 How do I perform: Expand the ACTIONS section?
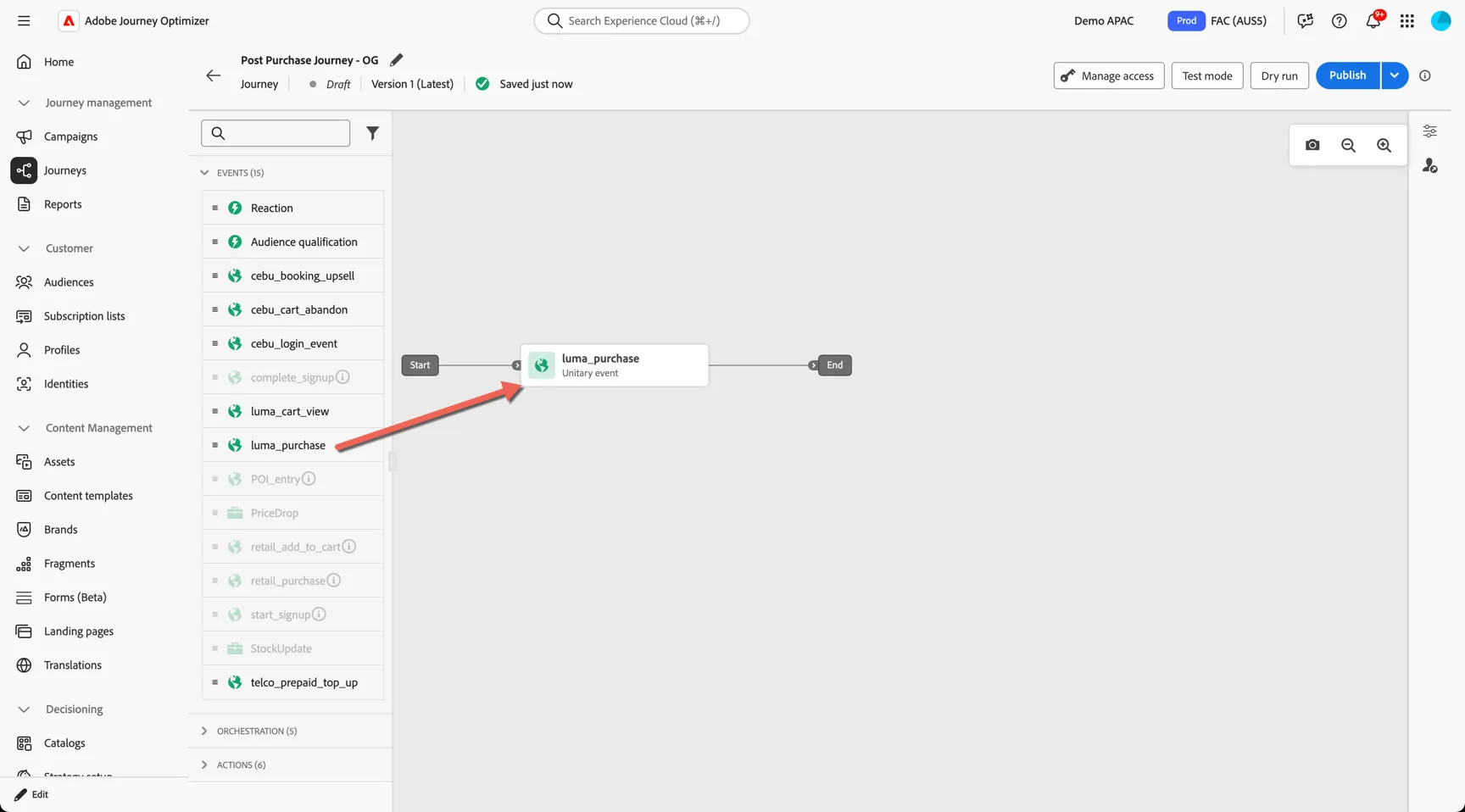click(204, 765)
